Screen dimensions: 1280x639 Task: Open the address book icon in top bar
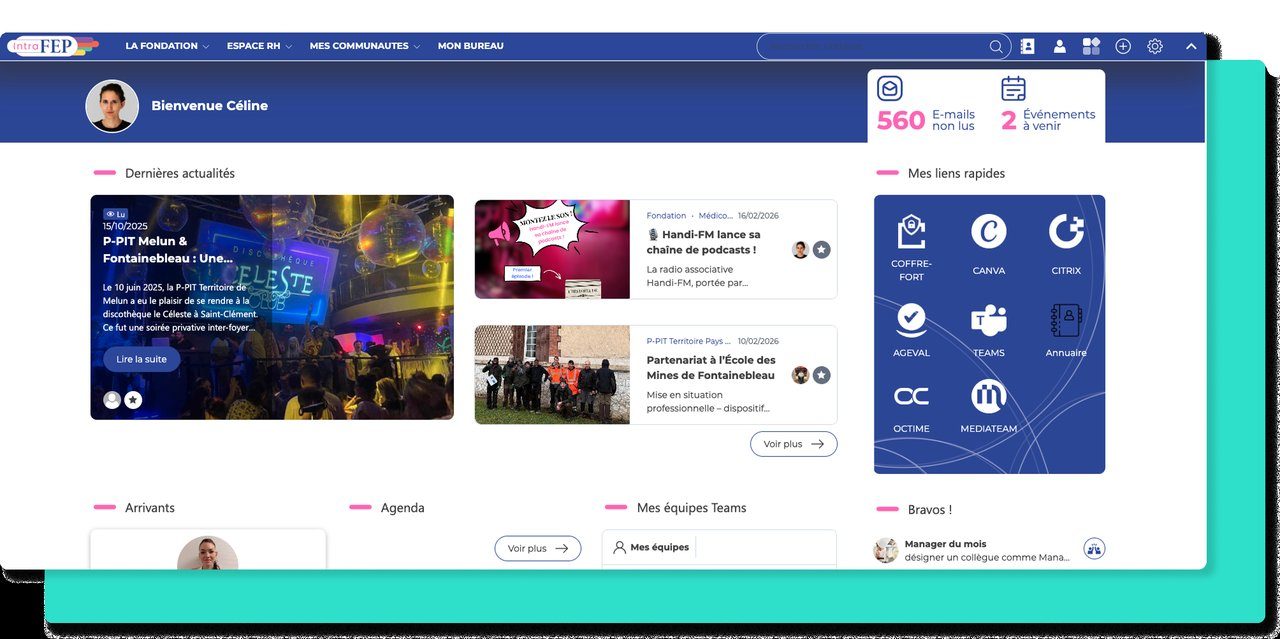[1027, 46]
